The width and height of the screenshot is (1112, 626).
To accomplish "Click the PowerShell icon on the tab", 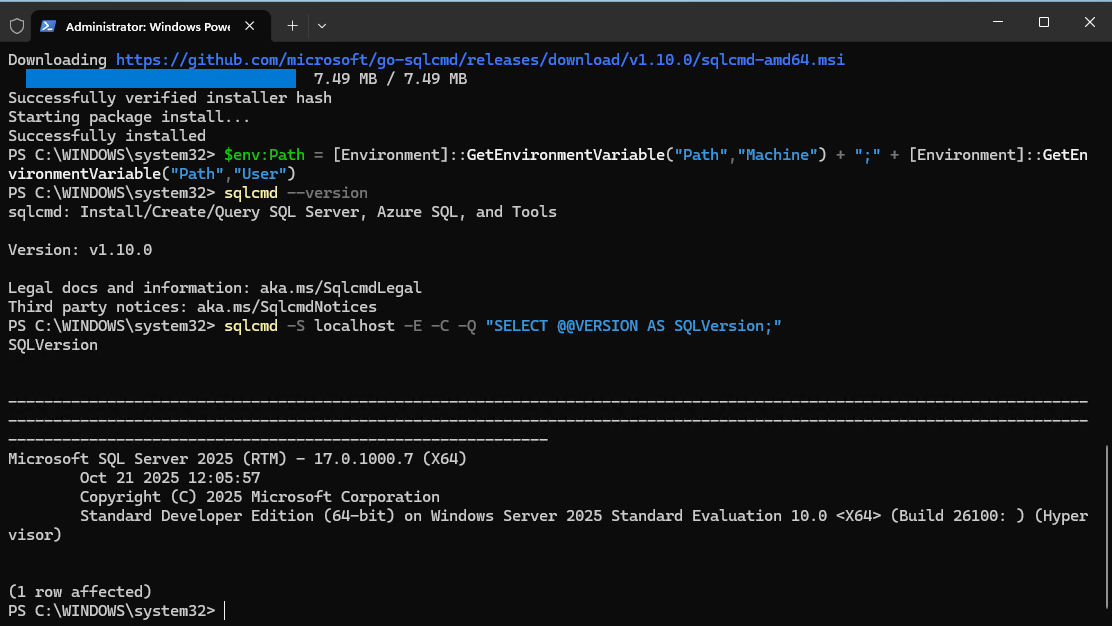I will (48, 26).
